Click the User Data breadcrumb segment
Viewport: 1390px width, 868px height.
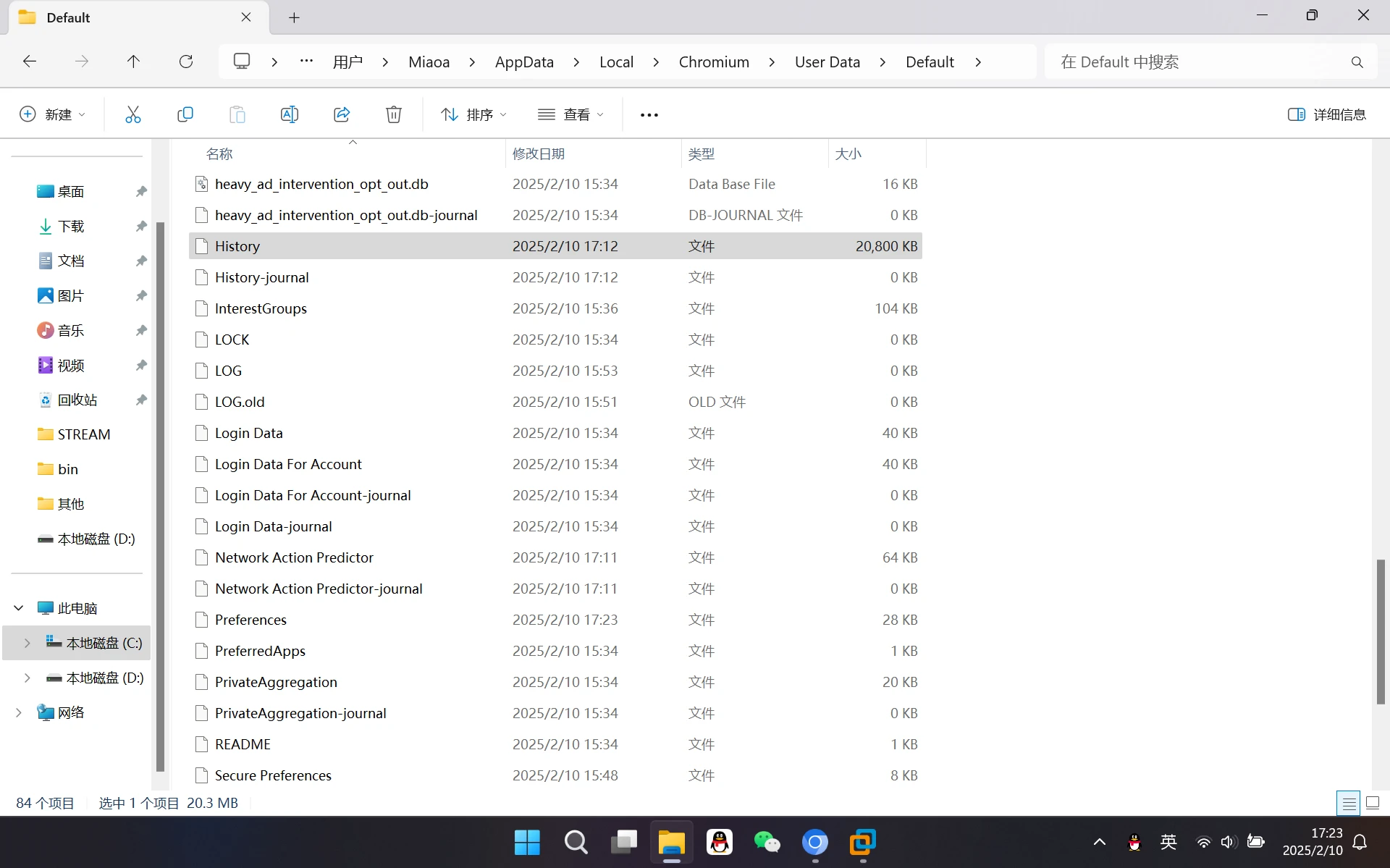827,62
